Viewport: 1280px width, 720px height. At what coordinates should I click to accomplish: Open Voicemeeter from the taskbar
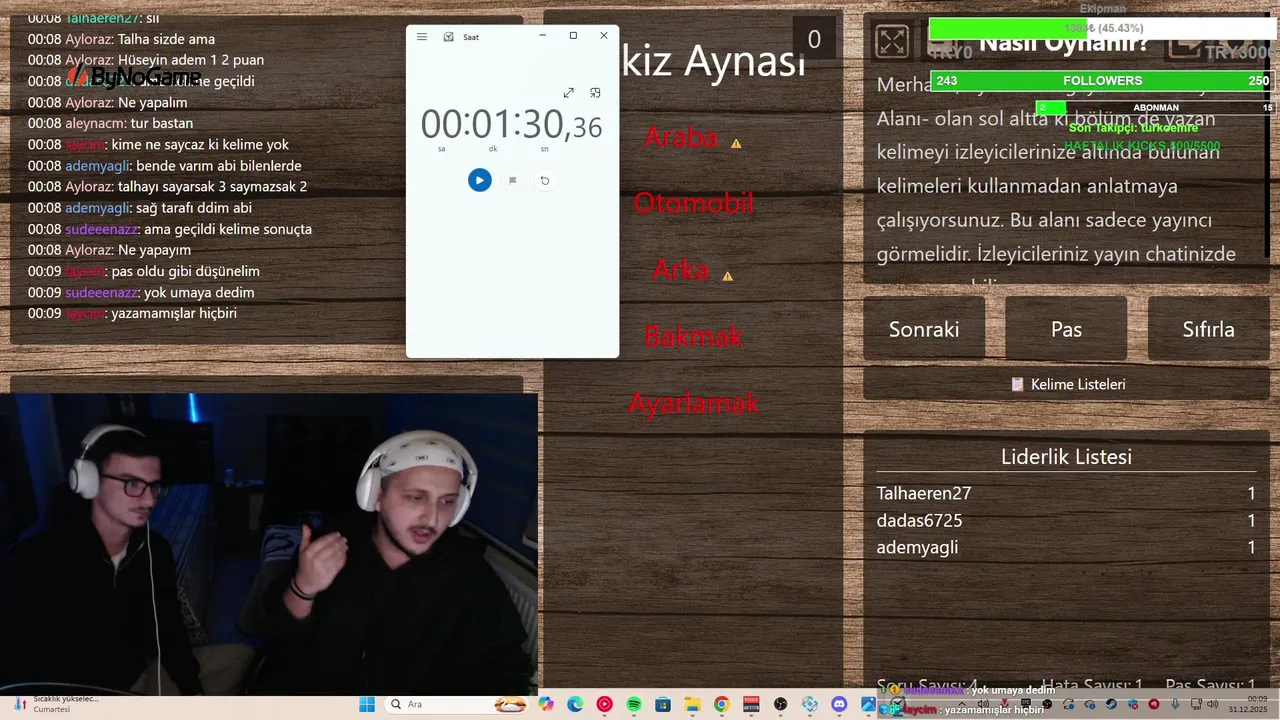751,704
